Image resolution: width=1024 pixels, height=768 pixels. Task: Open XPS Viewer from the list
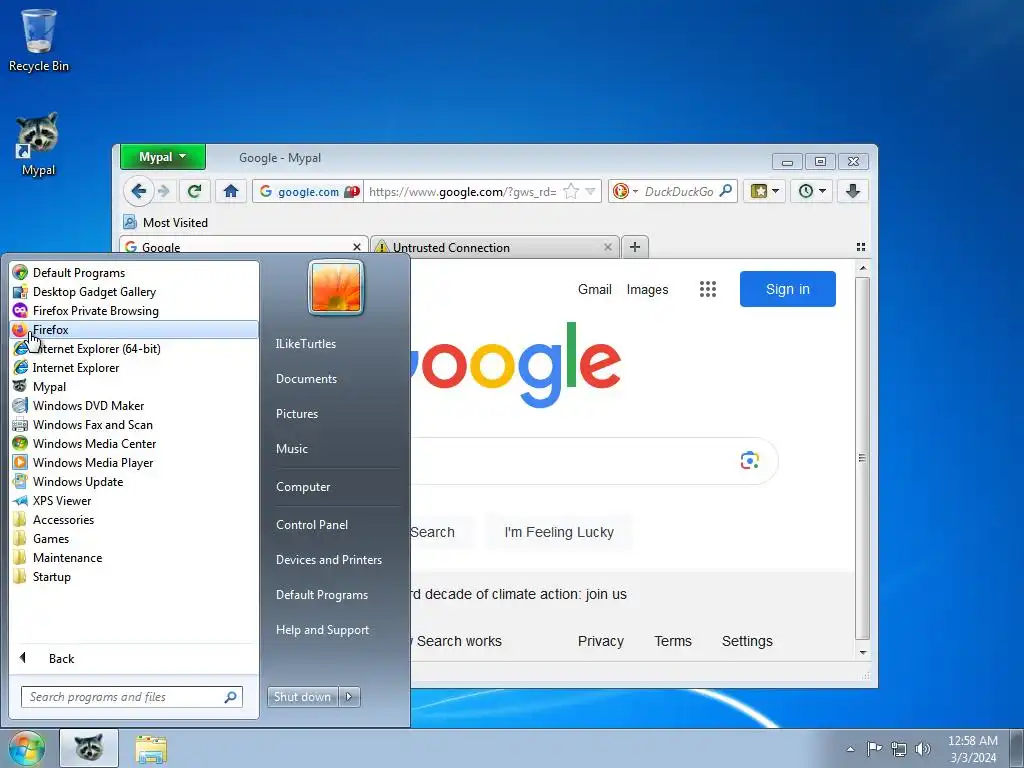click(x=134, y=501)
